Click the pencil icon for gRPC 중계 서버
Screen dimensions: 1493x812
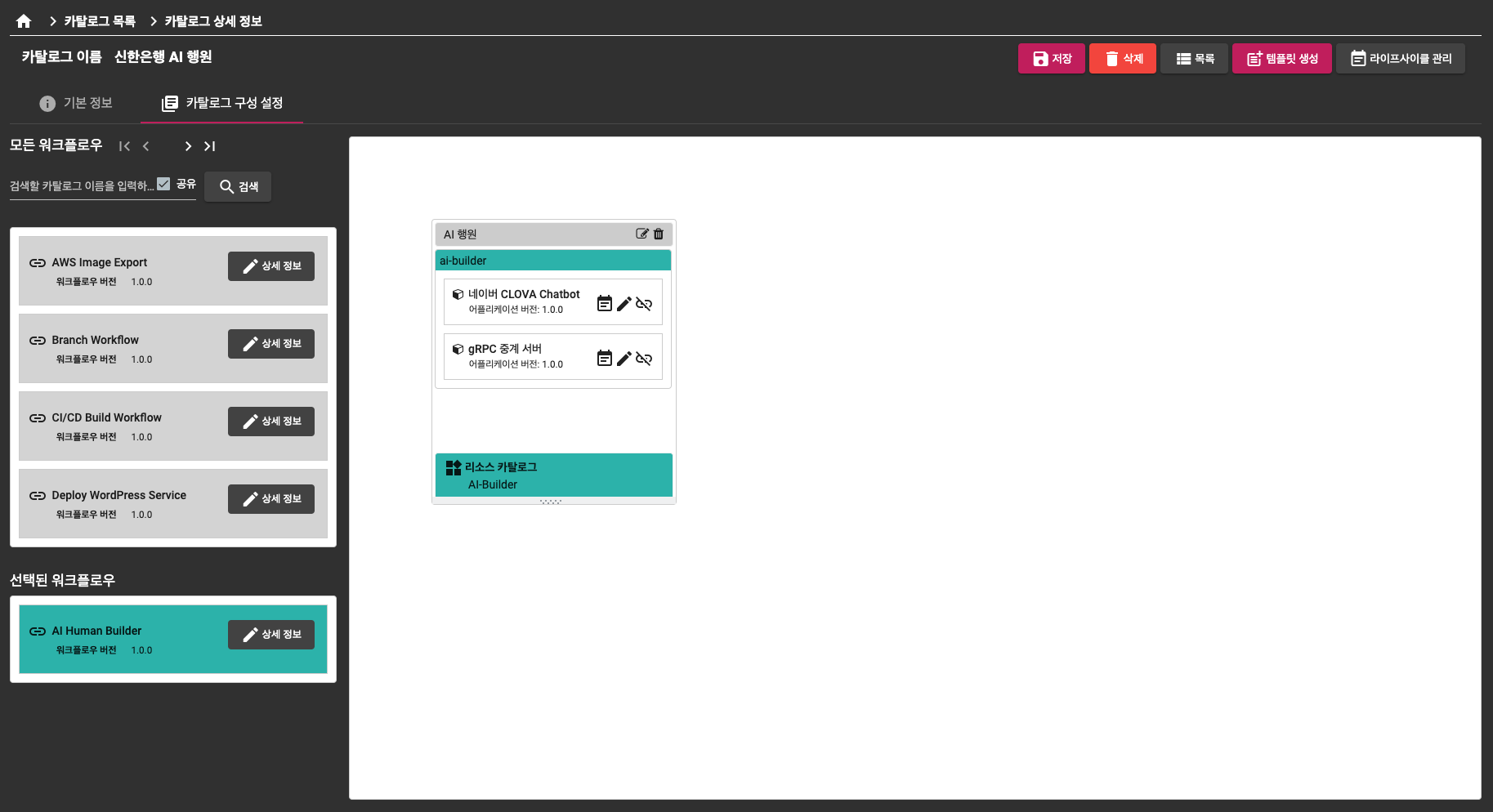[x=624, y=359]
